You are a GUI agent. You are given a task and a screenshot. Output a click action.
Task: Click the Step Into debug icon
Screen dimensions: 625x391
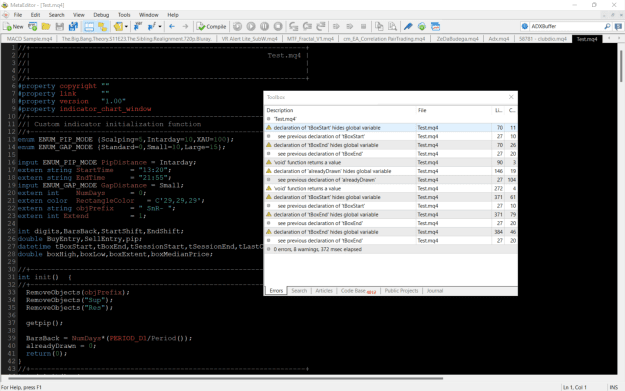tap(294, 27)
